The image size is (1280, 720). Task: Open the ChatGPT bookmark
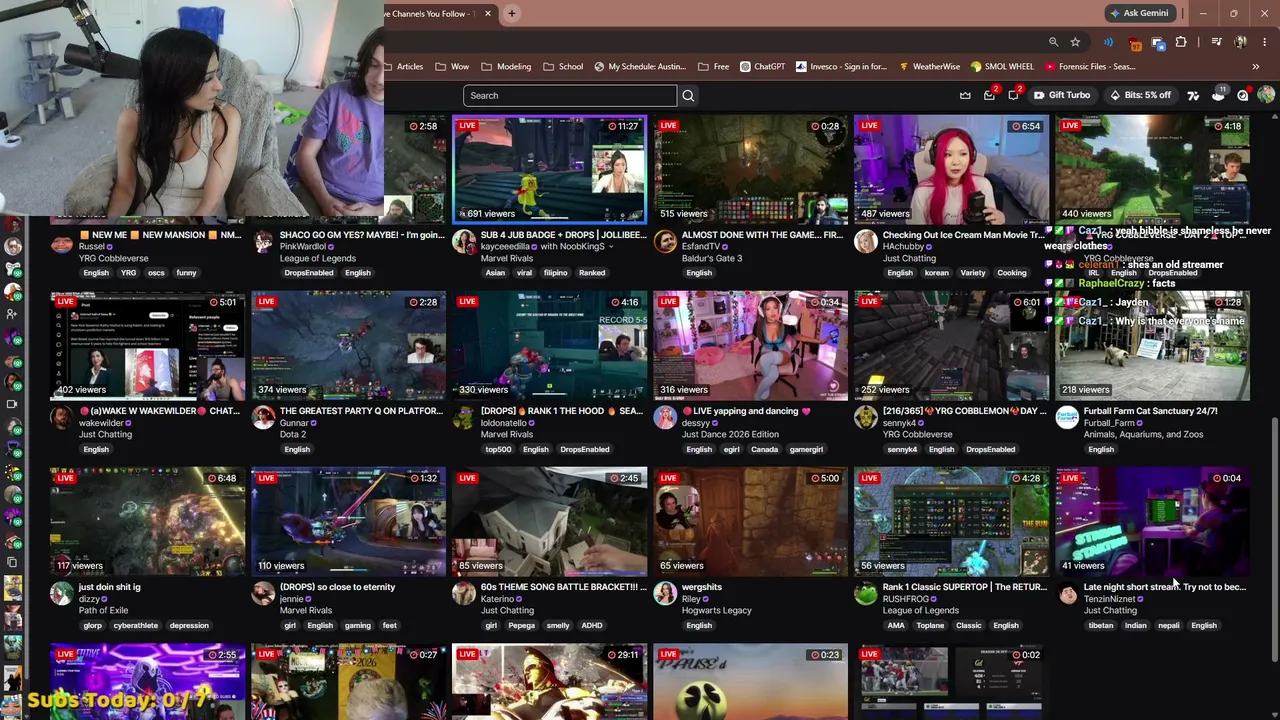[762, 67]
